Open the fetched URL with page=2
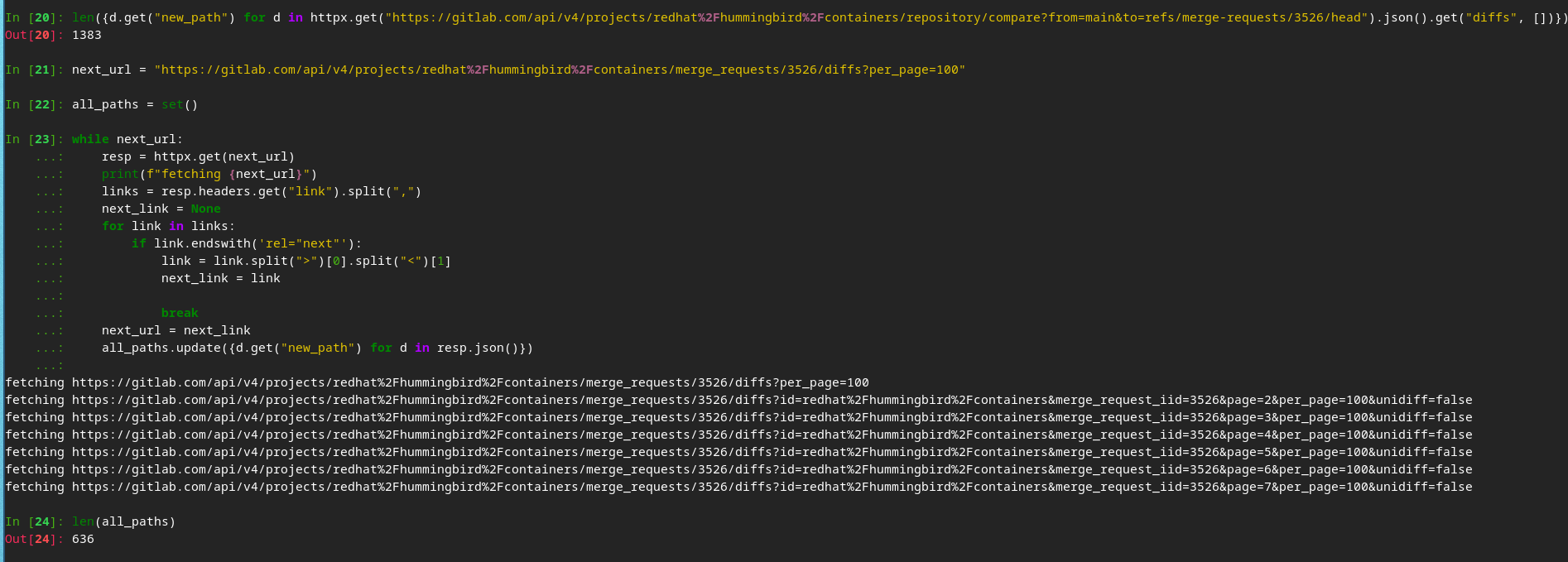This screenshot has width=1568, height=562. pyautogui.click(x=772, y=400)
